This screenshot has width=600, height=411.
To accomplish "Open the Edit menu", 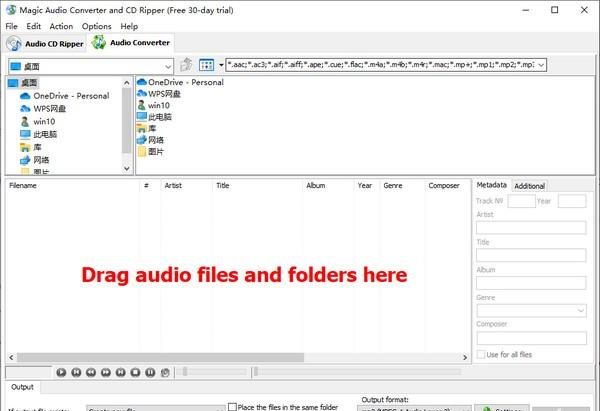I will point(34,26).
